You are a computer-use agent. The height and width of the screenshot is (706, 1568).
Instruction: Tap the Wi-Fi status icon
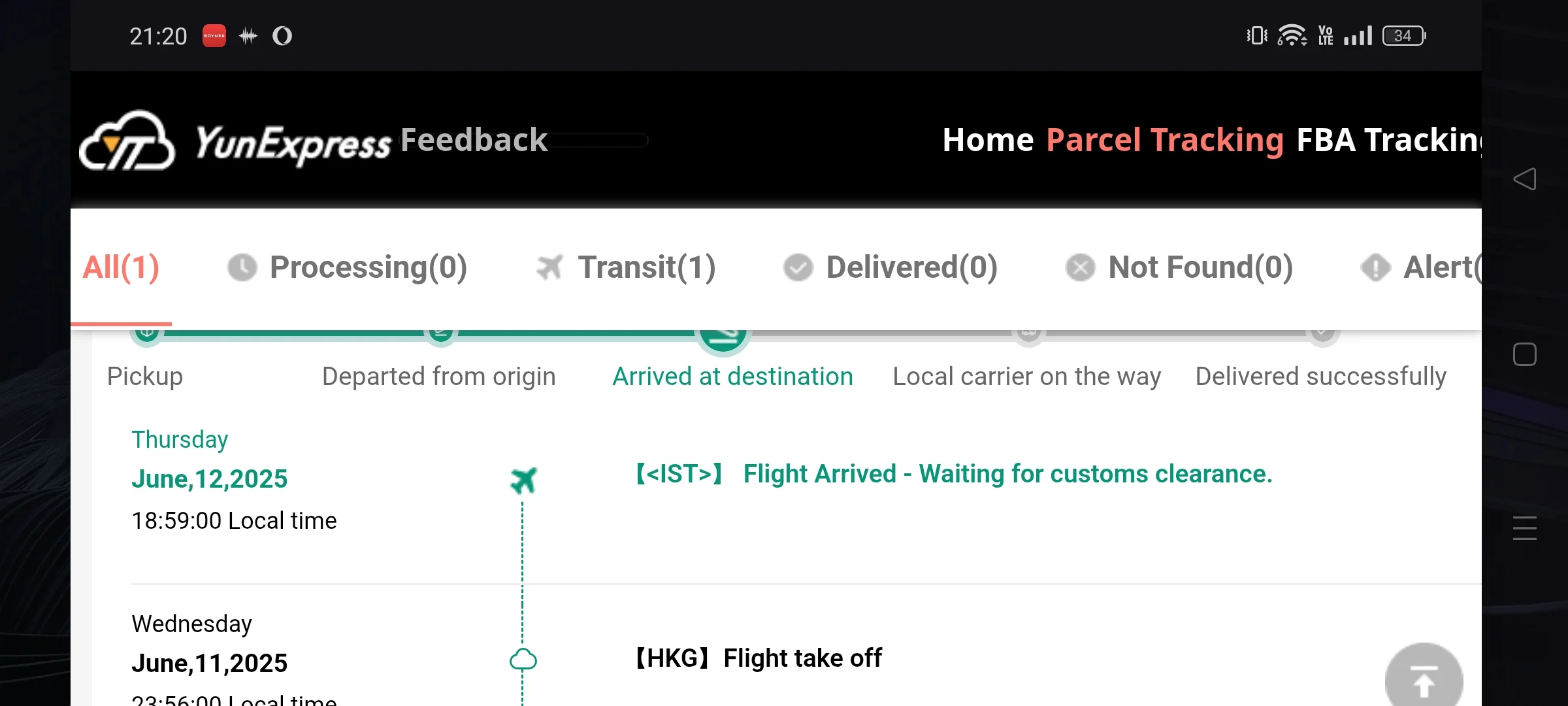1292,36
